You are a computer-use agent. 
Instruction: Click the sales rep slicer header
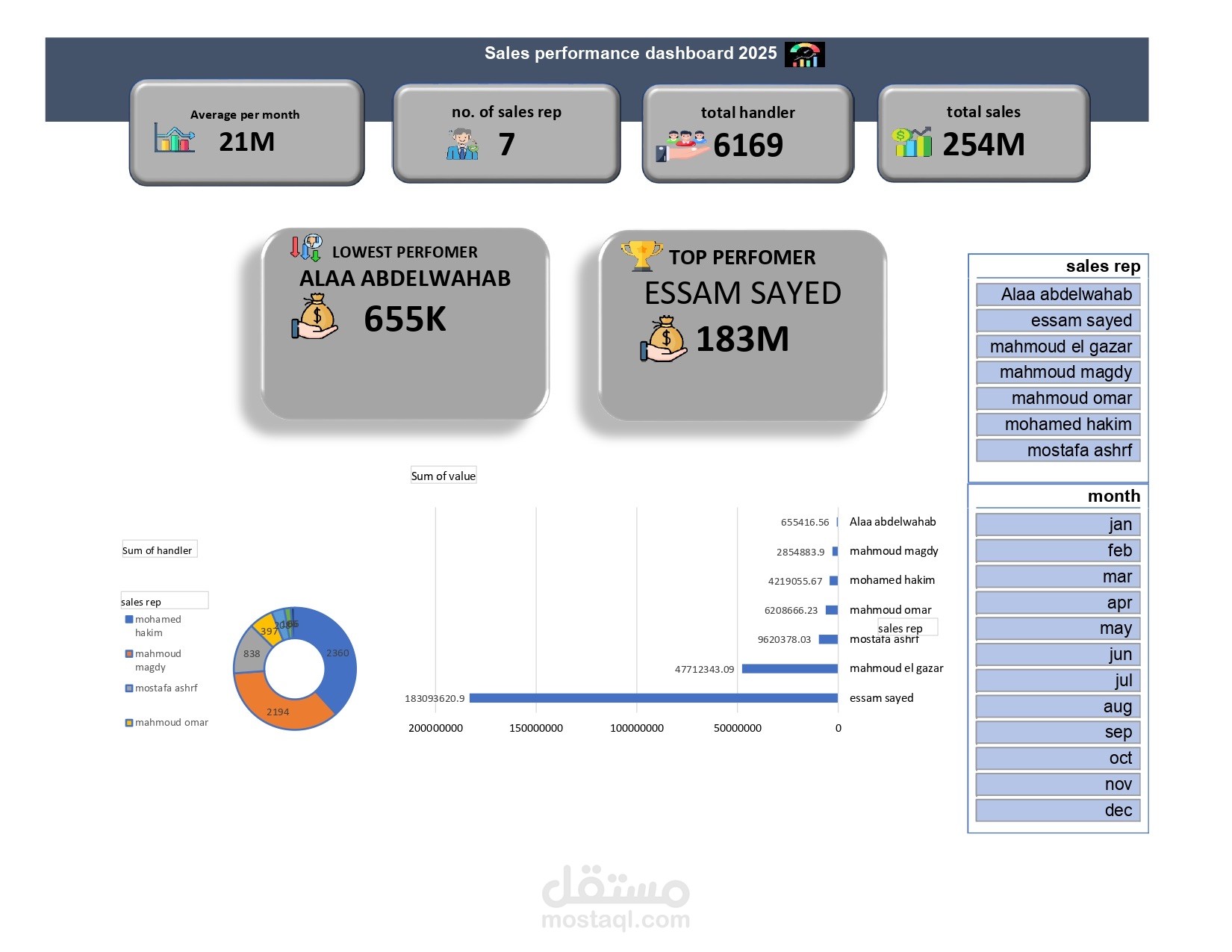tap(1103, 266)
